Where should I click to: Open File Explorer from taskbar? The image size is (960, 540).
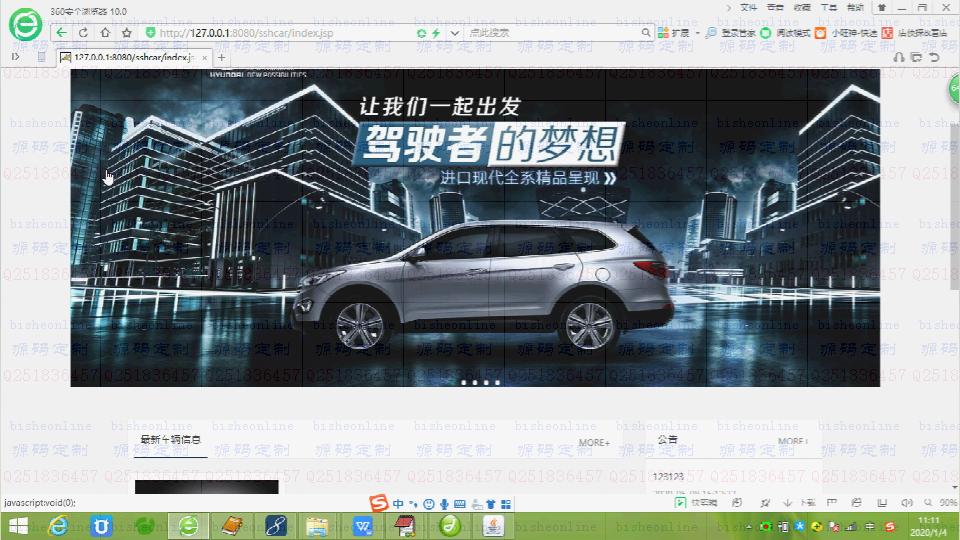point(317,527)
